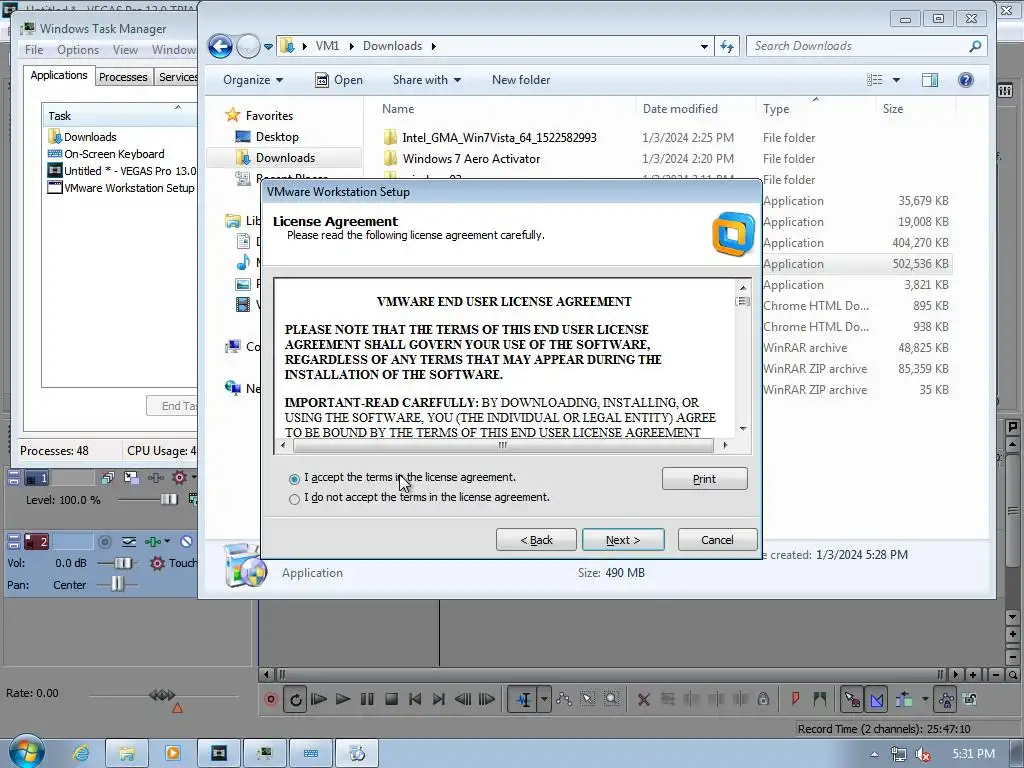This screenshot has height=768, width=1024.
Task: Click Next in VMware setup
Action: pos(623,540)
